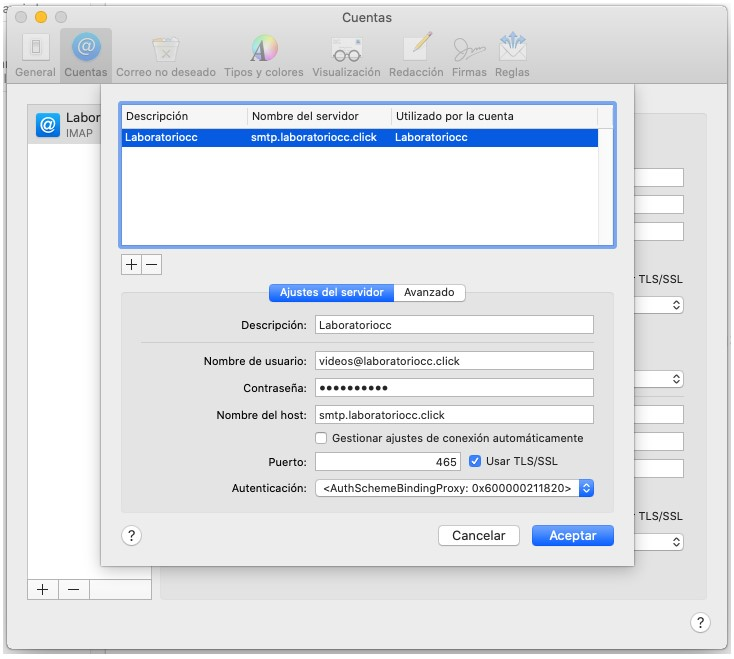Open Correo no deseado preferences
Viewport: 734px width, 659px height.
(x=166, y=56)
